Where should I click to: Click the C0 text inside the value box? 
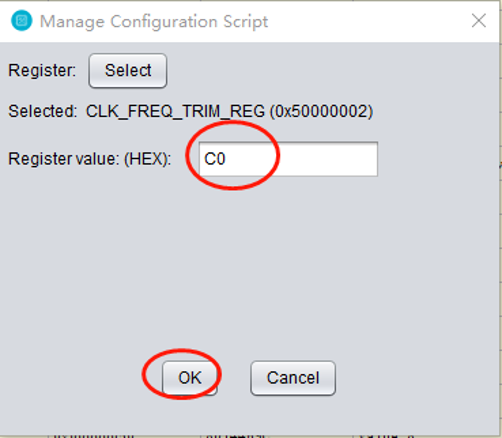click(x=215, y=159)
